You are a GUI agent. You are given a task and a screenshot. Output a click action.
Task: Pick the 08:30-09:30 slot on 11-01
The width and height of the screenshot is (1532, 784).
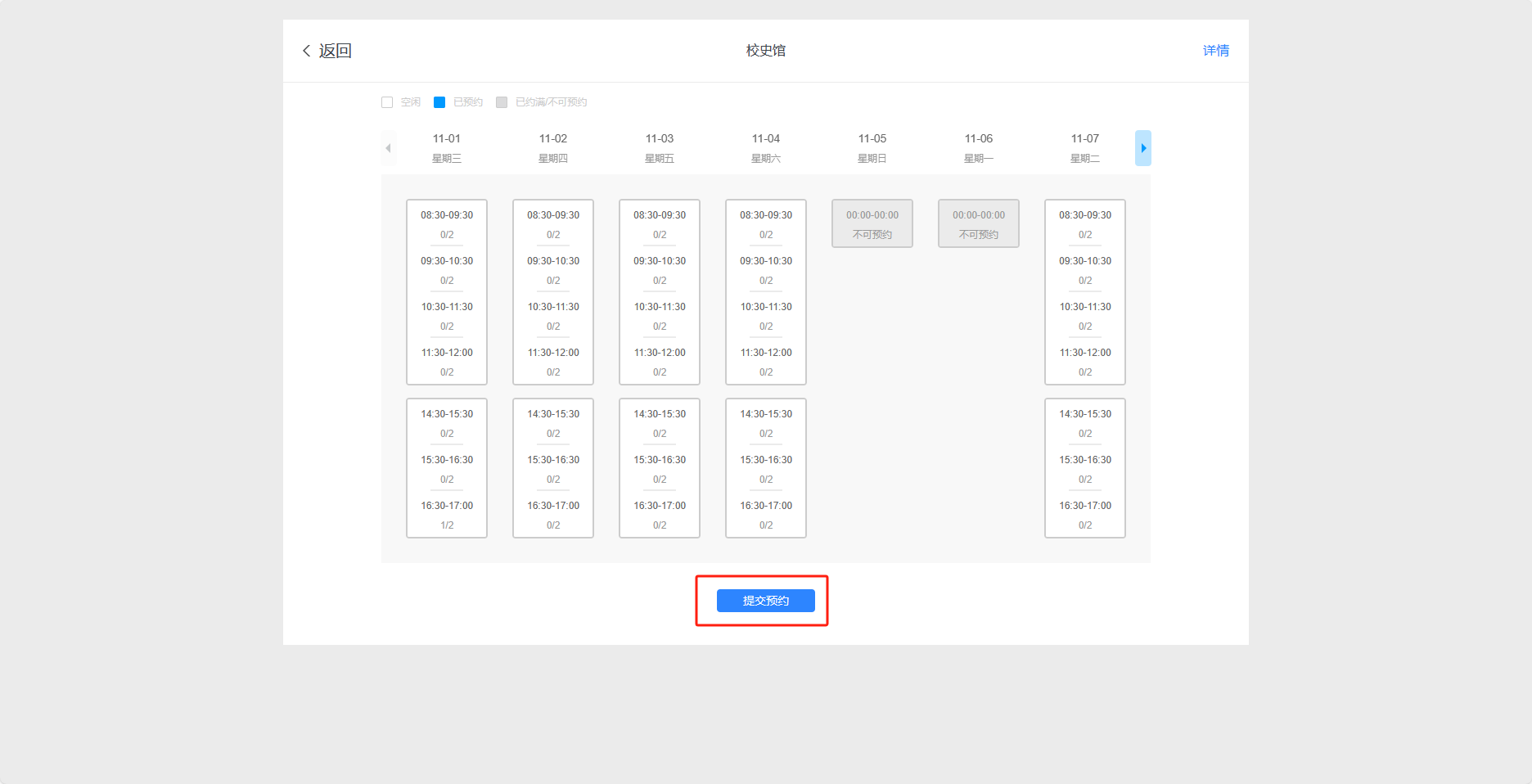(x=447, y=224)
